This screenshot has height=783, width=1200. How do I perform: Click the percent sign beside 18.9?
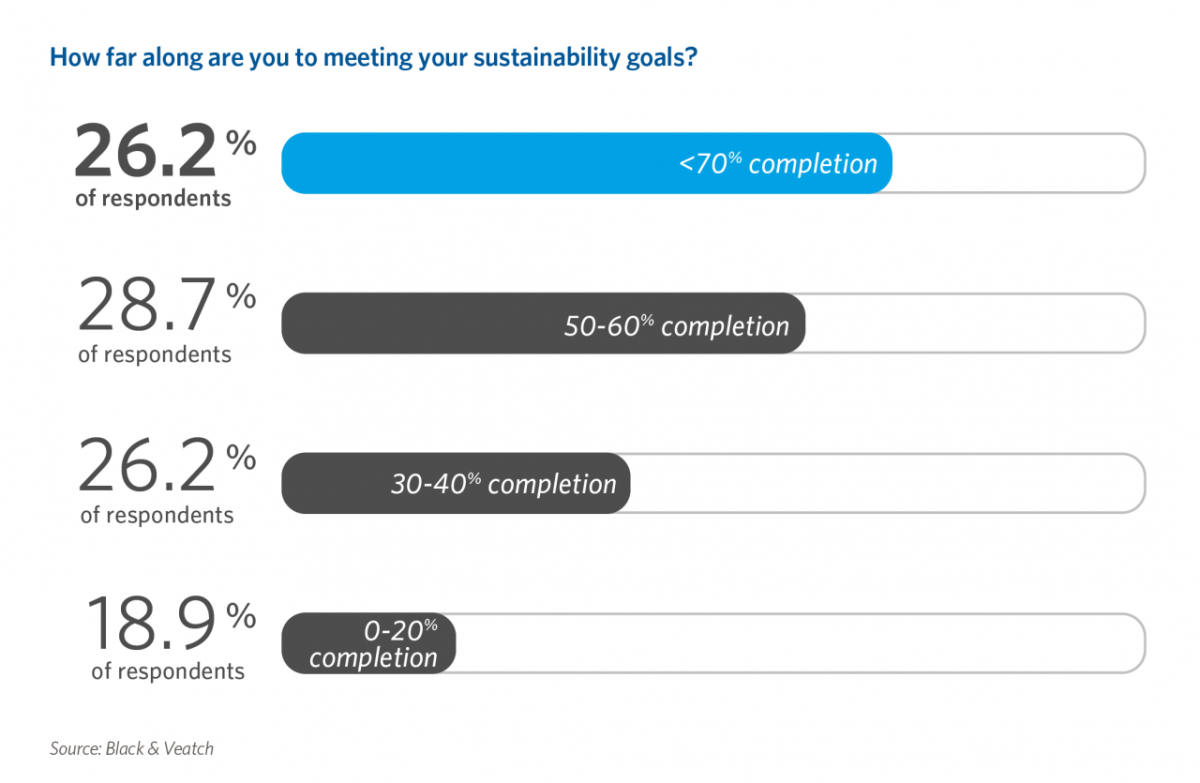240,616
